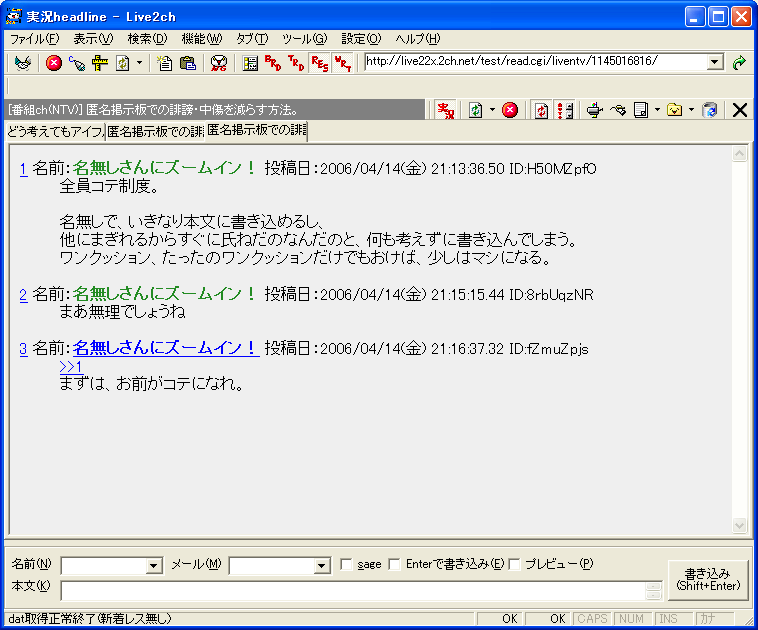Screen dimensions: 758x630
Task: Click the board list pane icon
Action: click(250, 63)
